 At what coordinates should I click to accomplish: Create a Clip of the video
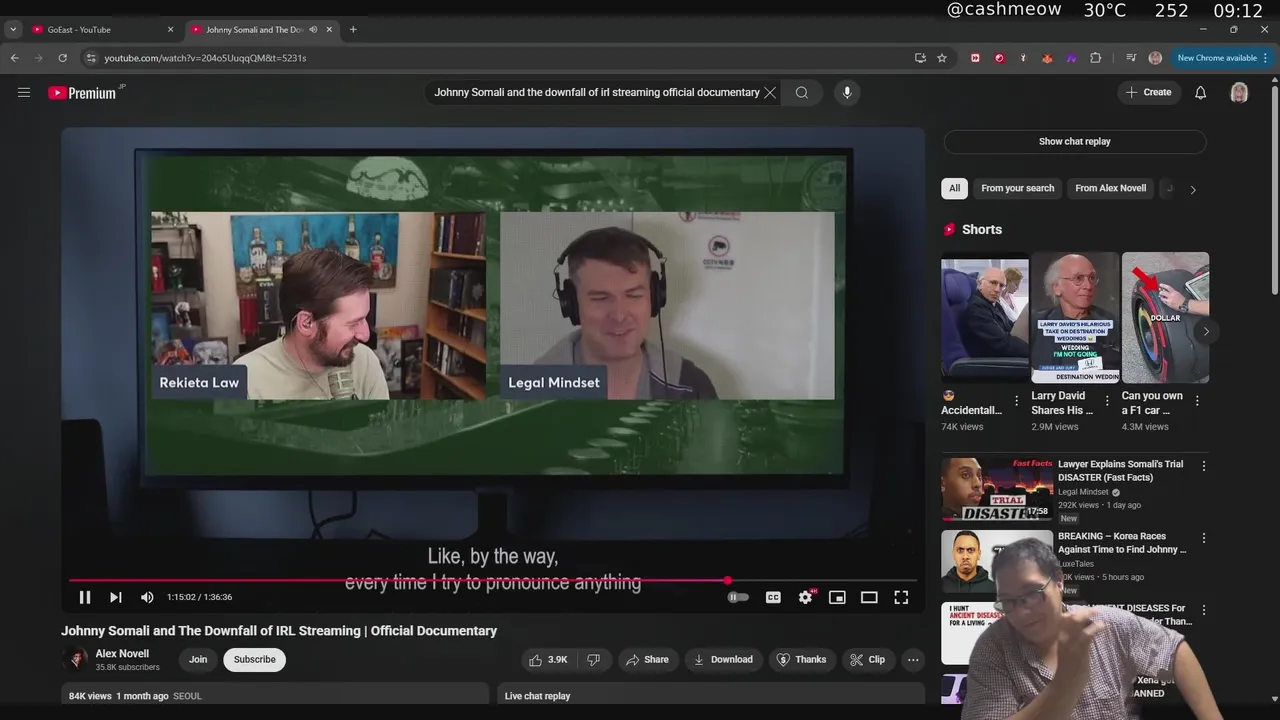pyautogui.click(x=867, y=660)
